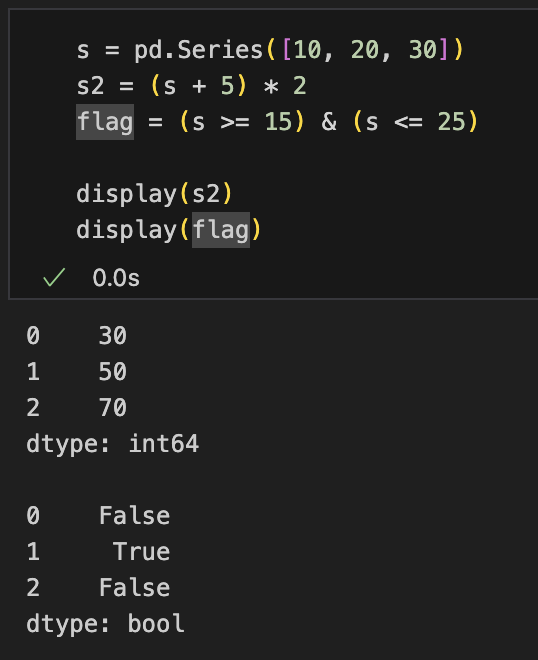Click the empty line between code statements
Viewport: 538px width, 660px height.
[x=269, y=158]
